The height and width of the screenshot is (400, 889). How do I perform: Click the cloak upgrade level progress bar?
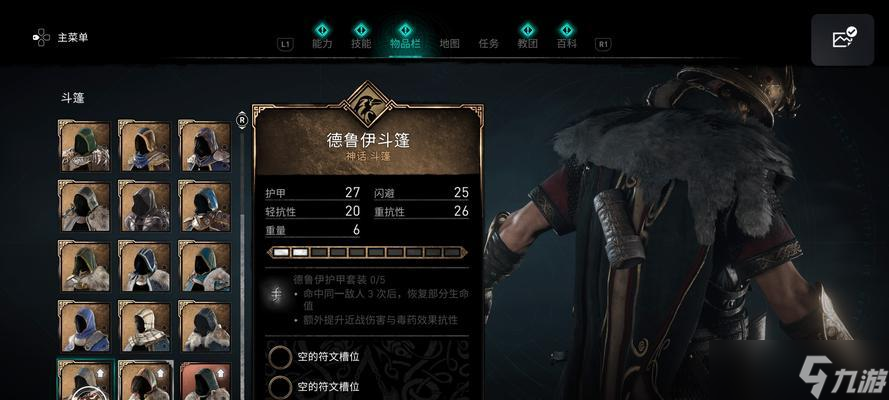367,252
